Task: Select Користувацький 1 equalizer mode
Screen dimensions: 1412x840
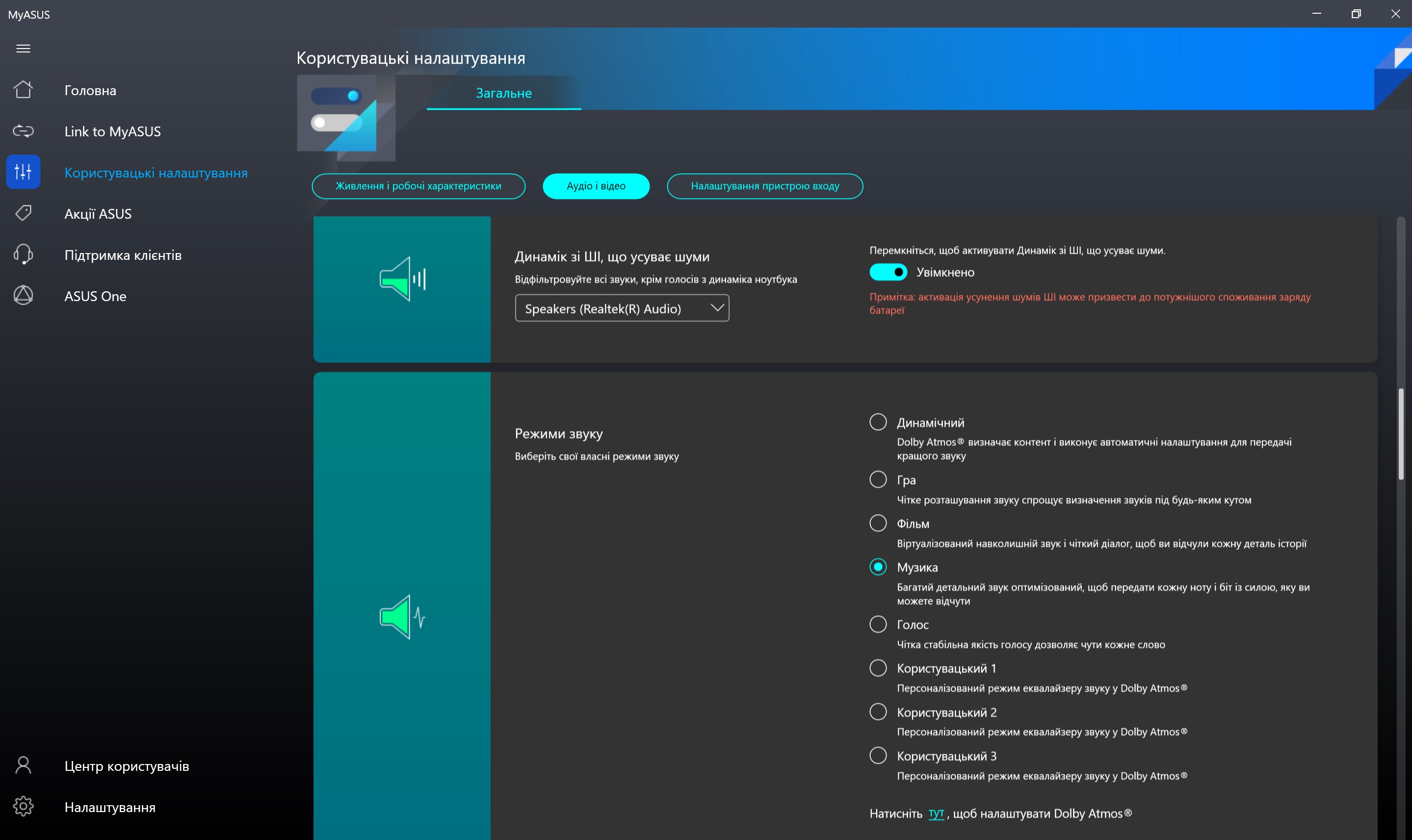Action: click(878, 668)
